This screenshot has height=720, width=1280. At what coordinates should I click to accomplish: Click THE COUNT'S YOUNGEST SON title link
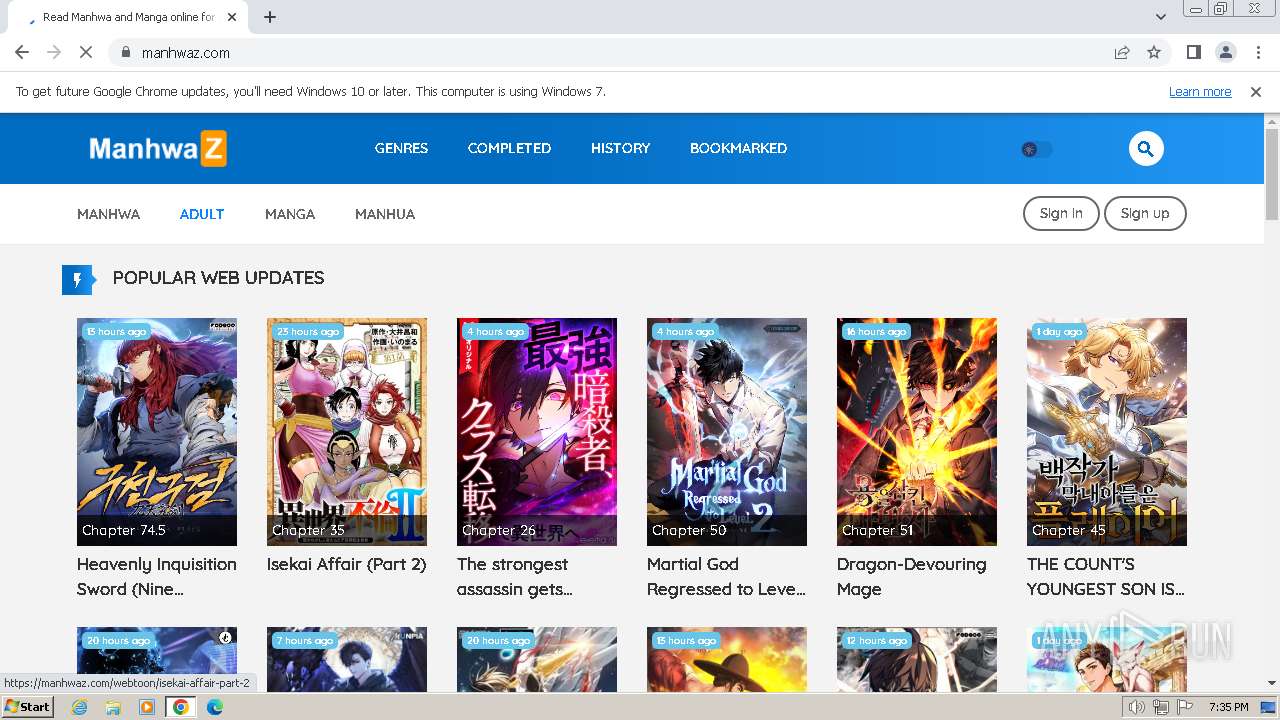1106,577
